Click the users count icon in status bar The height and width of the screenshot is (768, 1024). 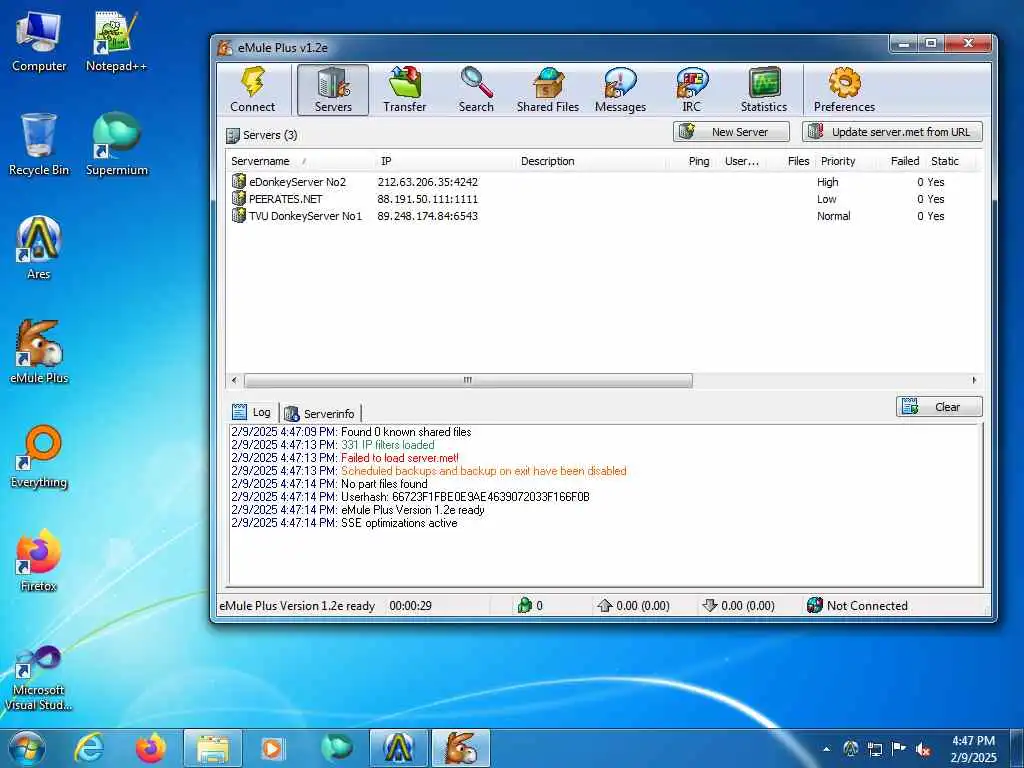tap(524, 605)
